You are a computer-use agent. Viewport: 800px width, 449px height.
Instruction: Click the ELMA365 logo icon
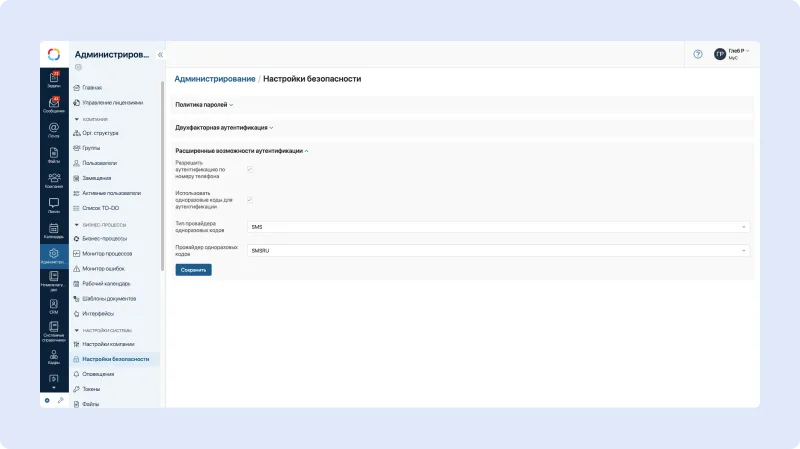54,54
